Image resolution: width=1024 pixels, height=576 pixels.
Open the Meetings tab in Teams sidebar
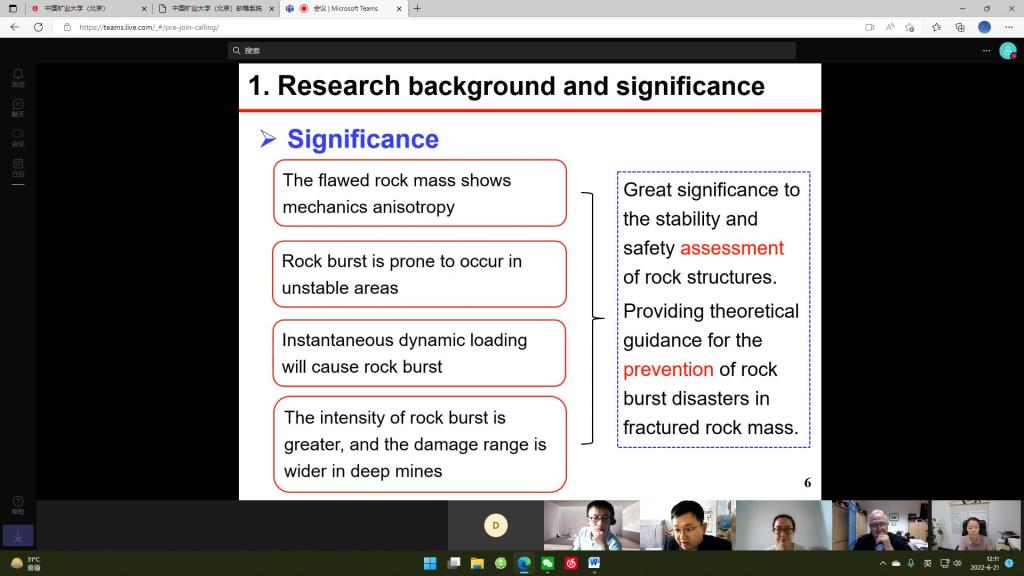click(18, 138)
